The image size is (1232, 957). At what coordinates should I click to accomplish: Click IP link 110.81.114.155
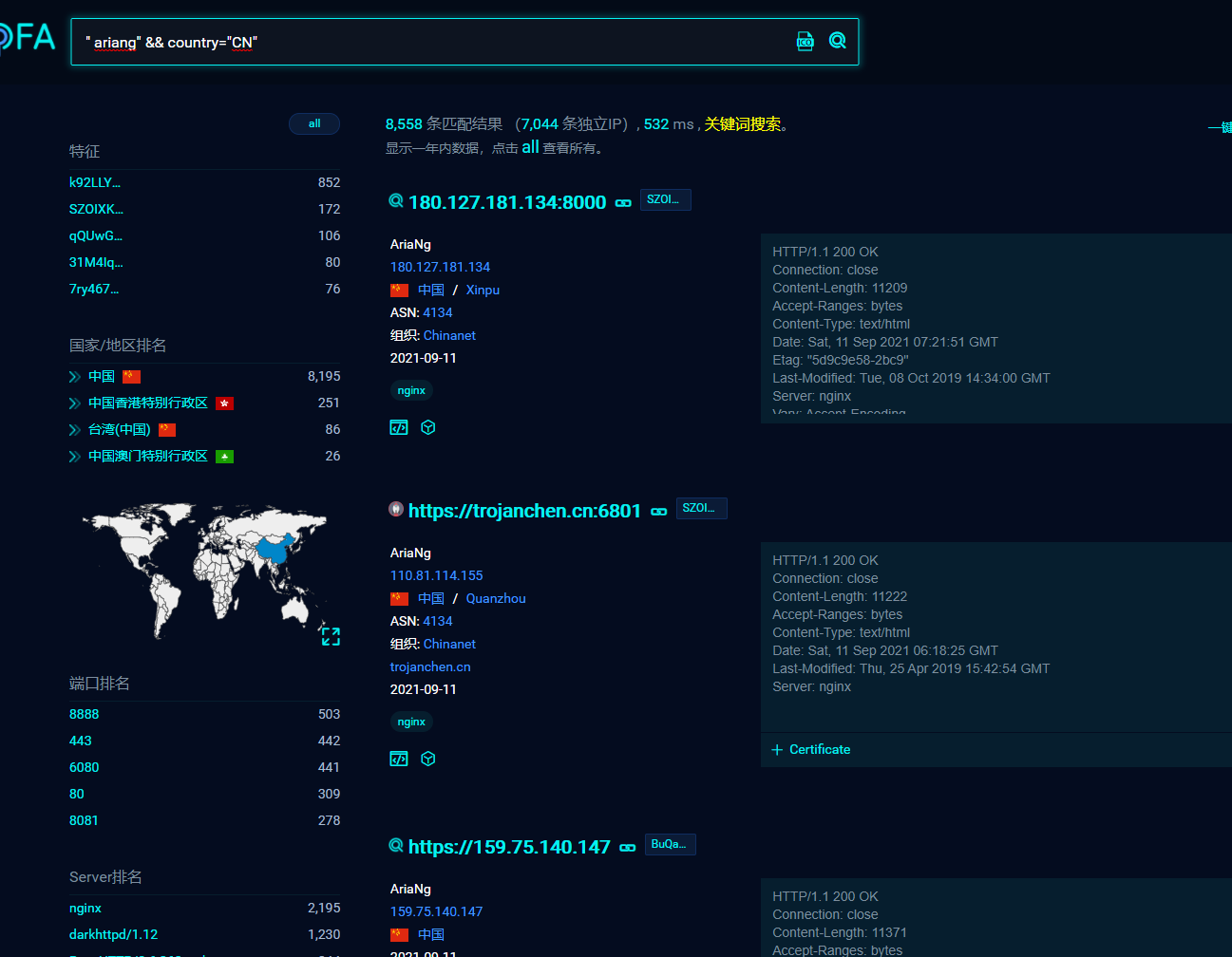436,575
